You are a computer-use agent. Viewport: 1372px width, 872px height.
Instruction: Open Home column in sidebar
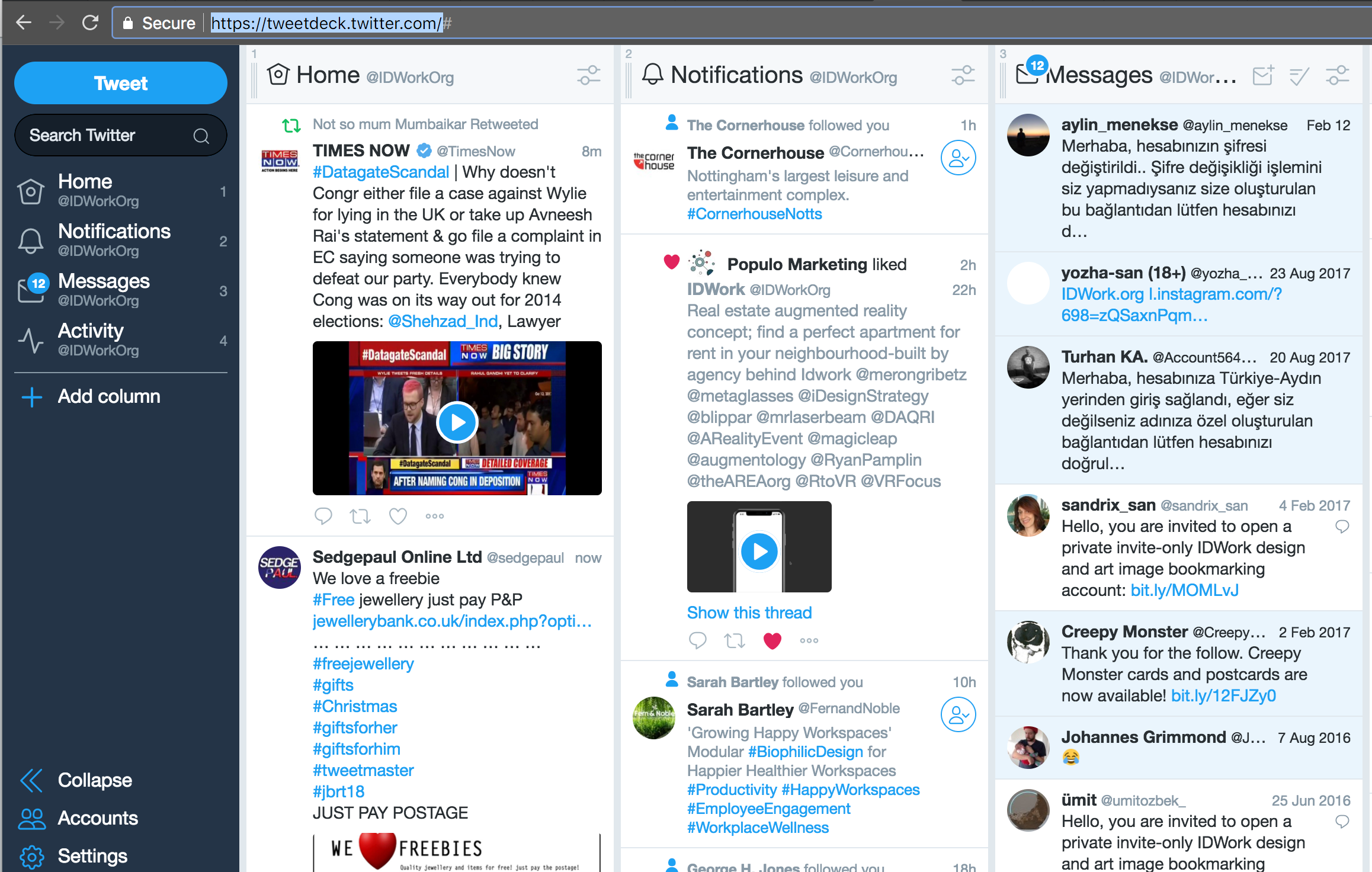coord(121,191)
